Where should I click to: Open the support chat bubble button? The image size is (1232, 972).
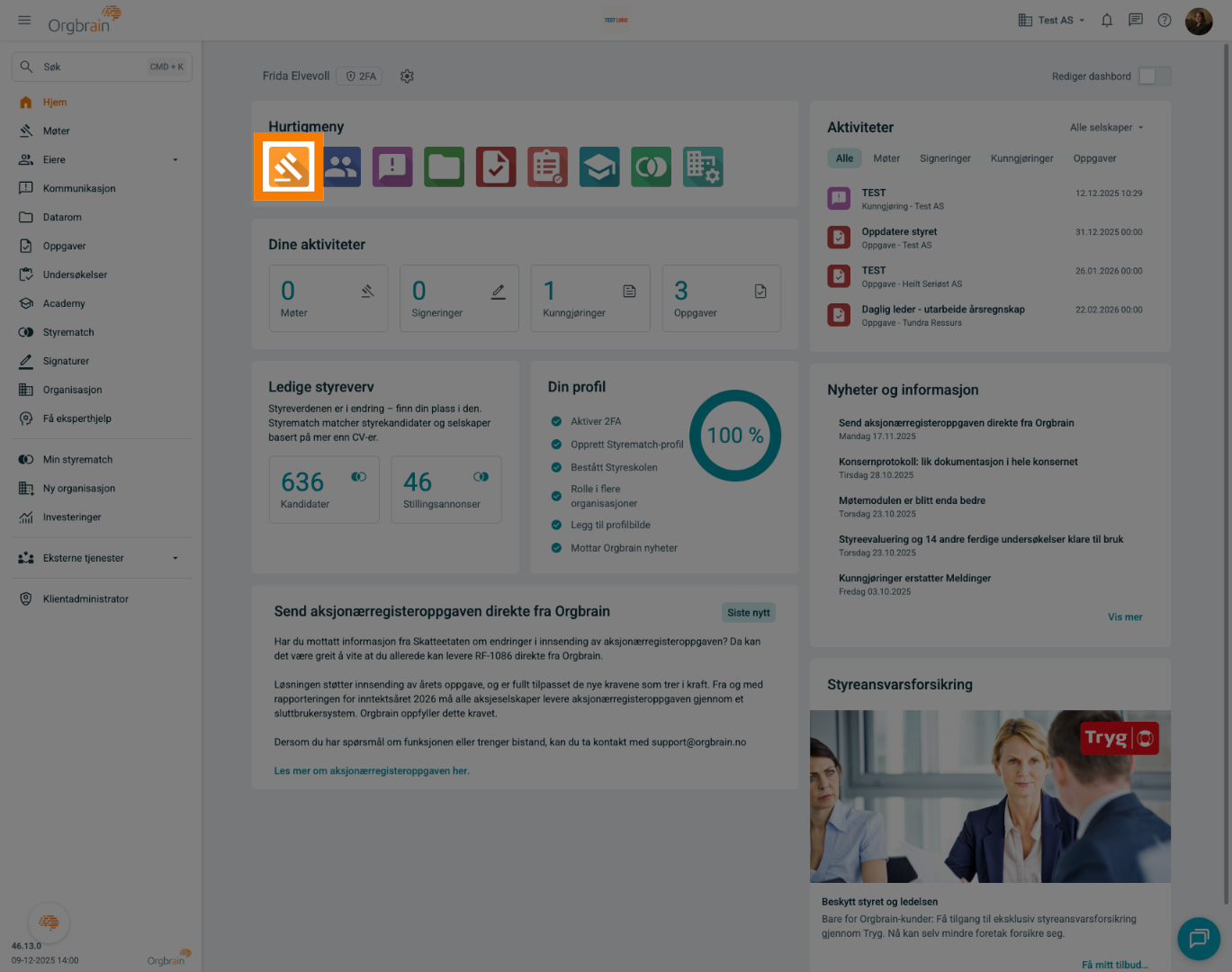tap(1199, 939)
